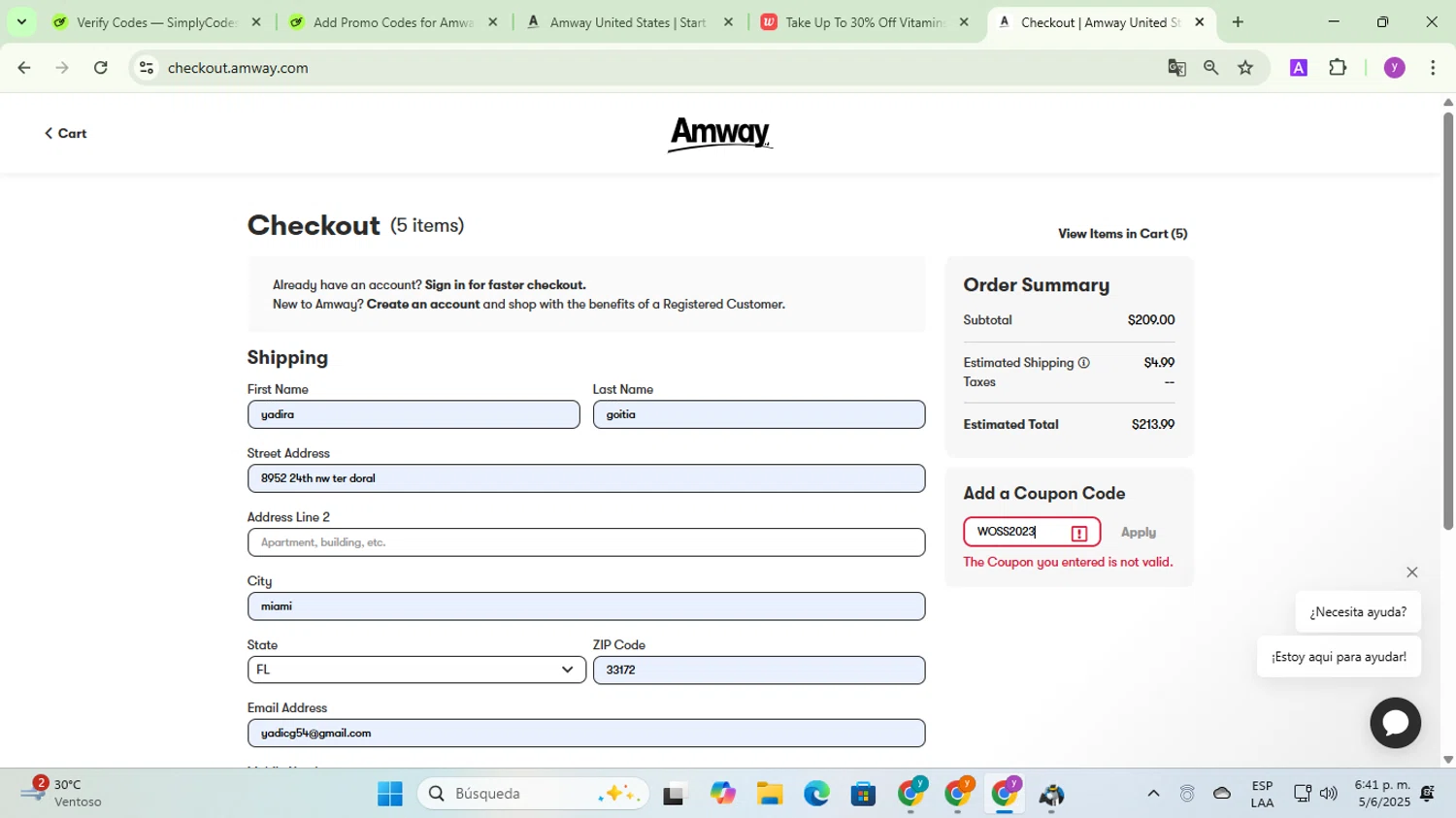Open the Chrome profile avatar
Image resolution: width=1456 pixels, height=818 pixels.
[1395, 68]
